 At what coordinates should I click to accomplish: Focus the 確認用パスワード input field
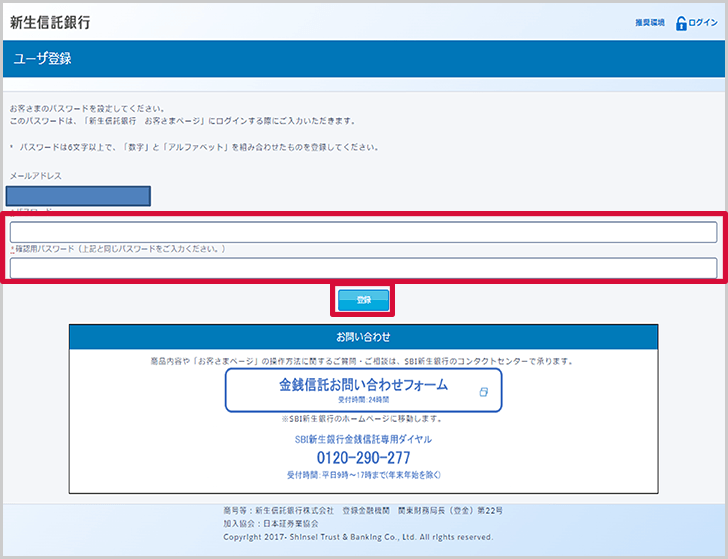(363, 267)
